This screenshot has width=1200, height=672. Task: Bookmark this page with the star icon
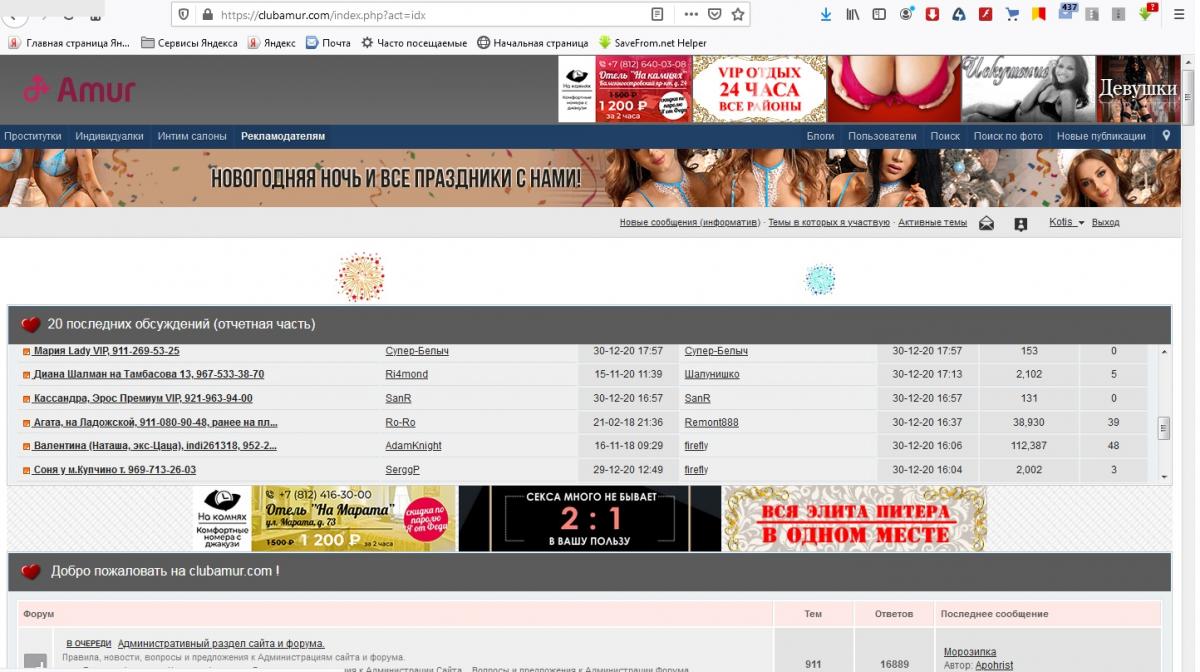coord(738,15)
